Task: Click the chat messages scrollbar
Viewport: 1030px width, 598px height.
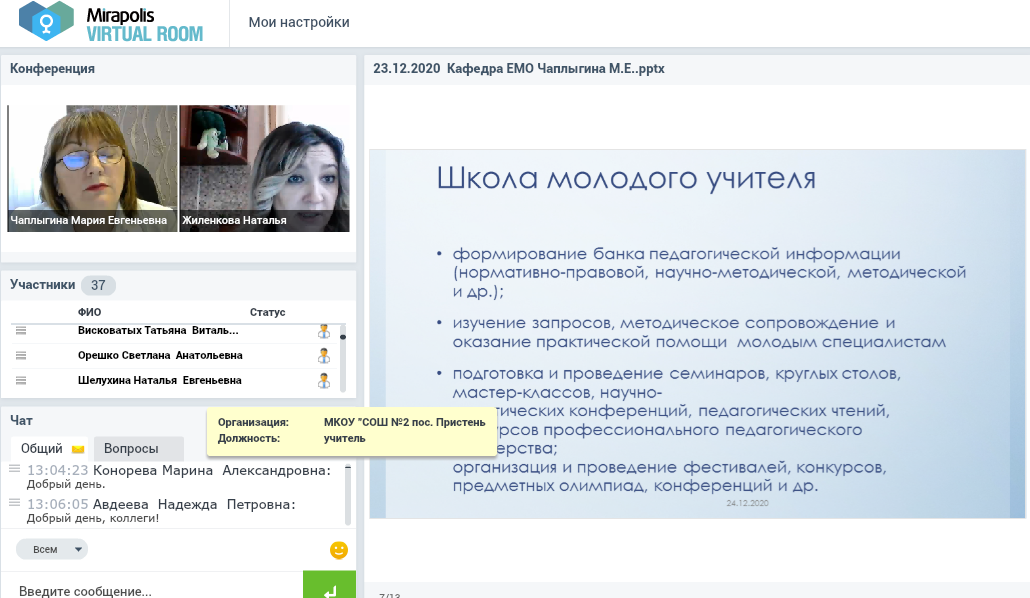Action: pos(348,494)
